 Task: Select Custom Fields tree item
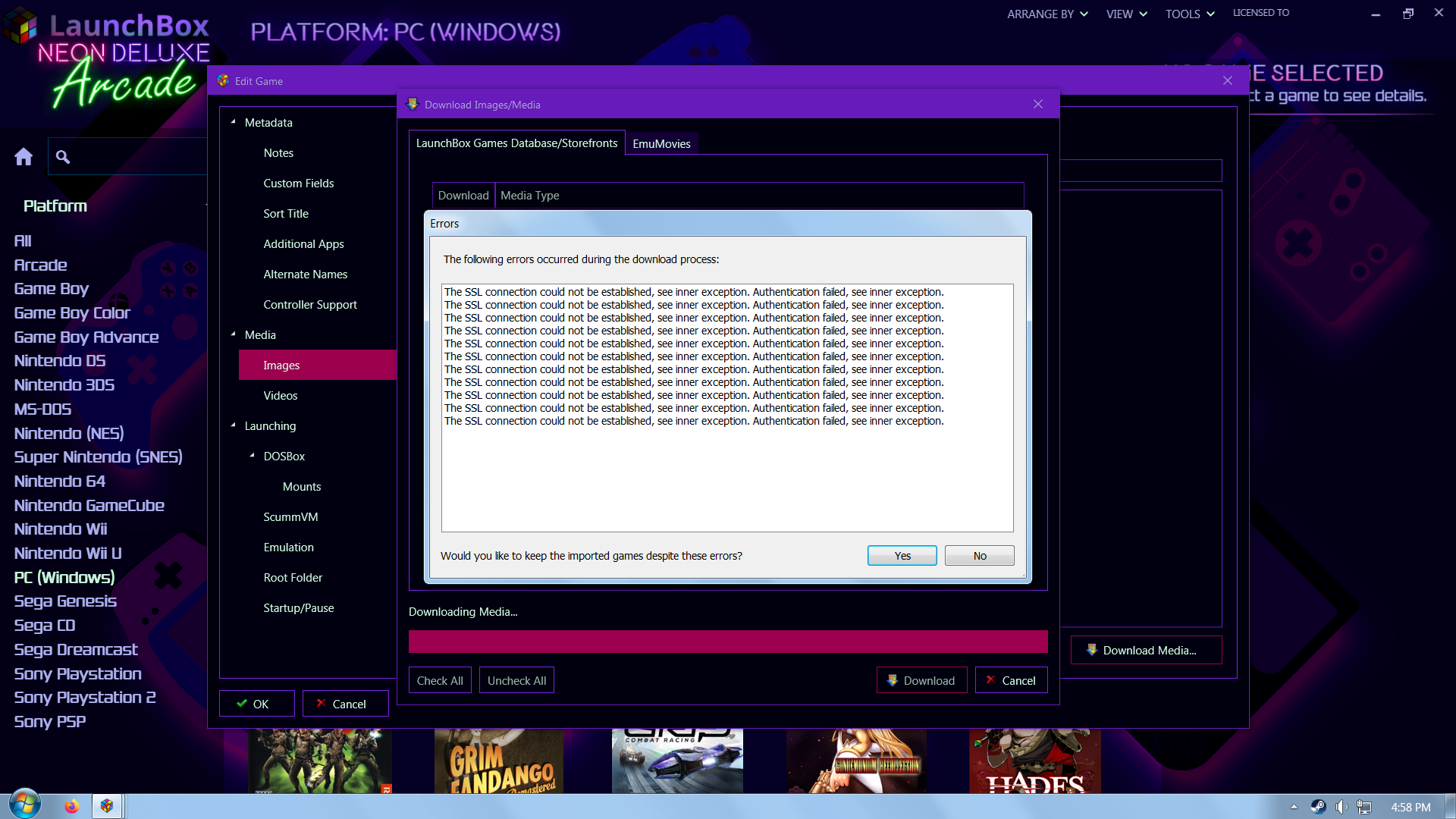299,183
